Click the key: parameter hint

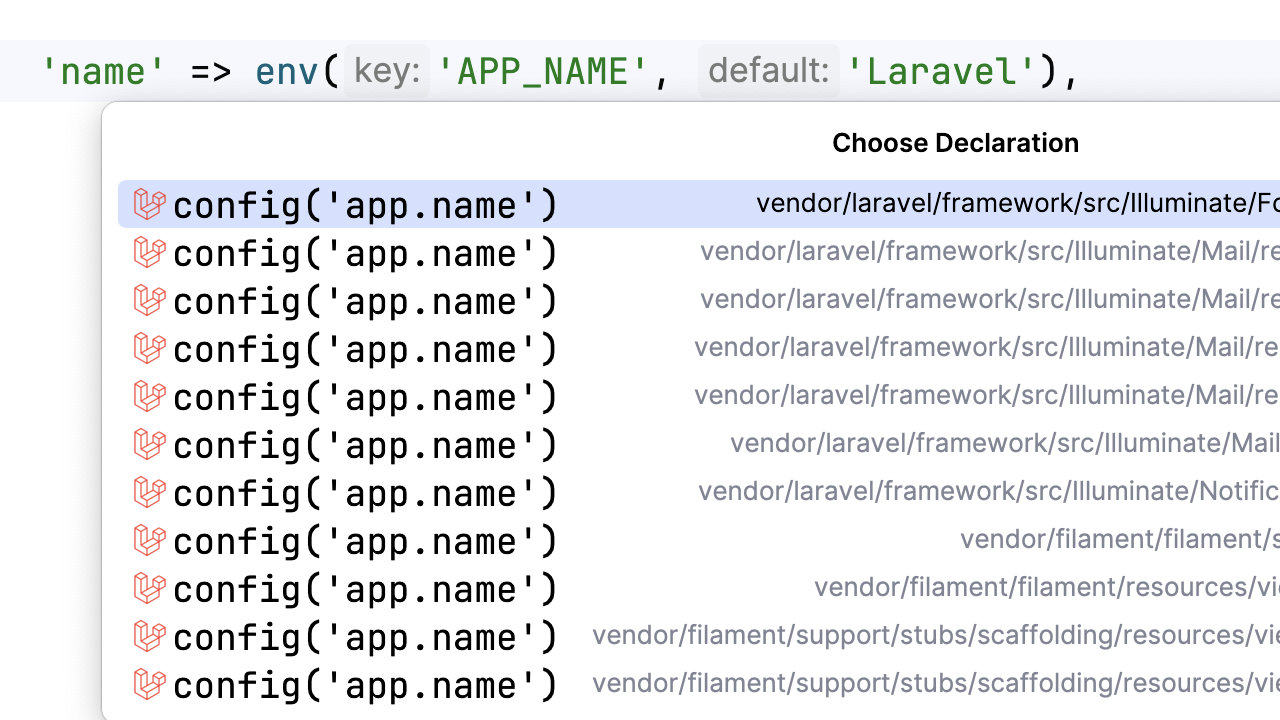(387, 71)
